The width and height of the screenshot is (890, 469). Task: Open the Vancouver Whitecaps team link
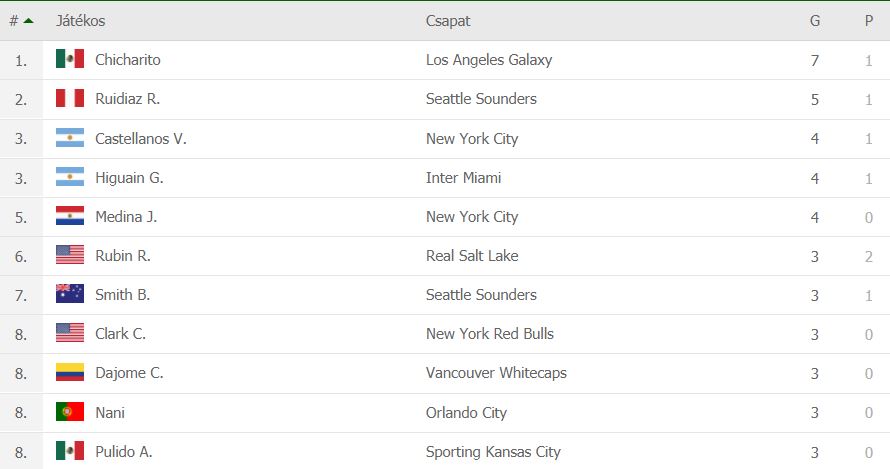coord(496,373)
